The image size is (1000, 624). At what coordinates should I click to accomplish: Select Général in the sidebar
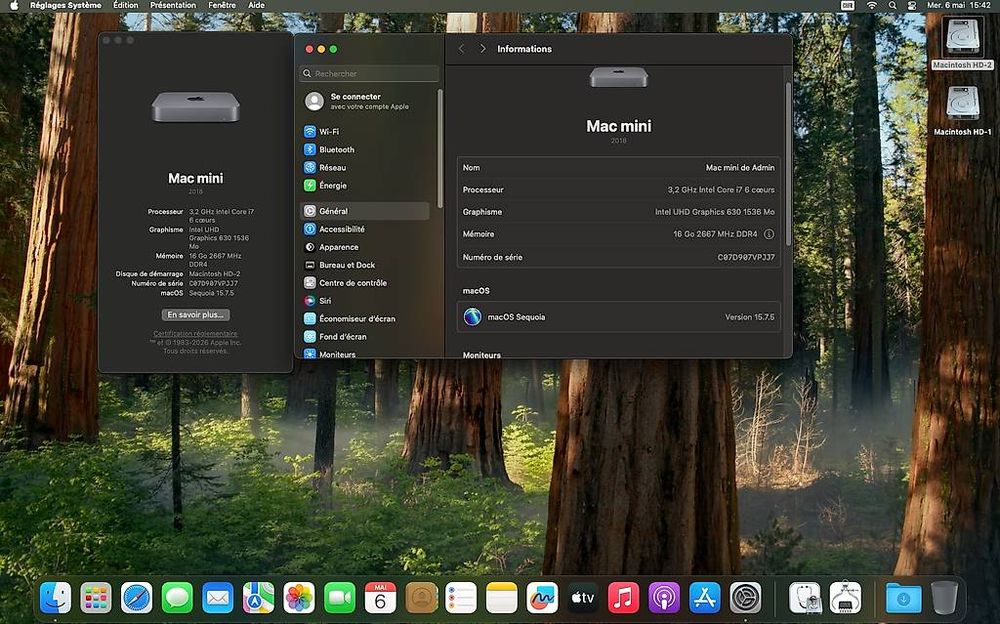[364, 211]
